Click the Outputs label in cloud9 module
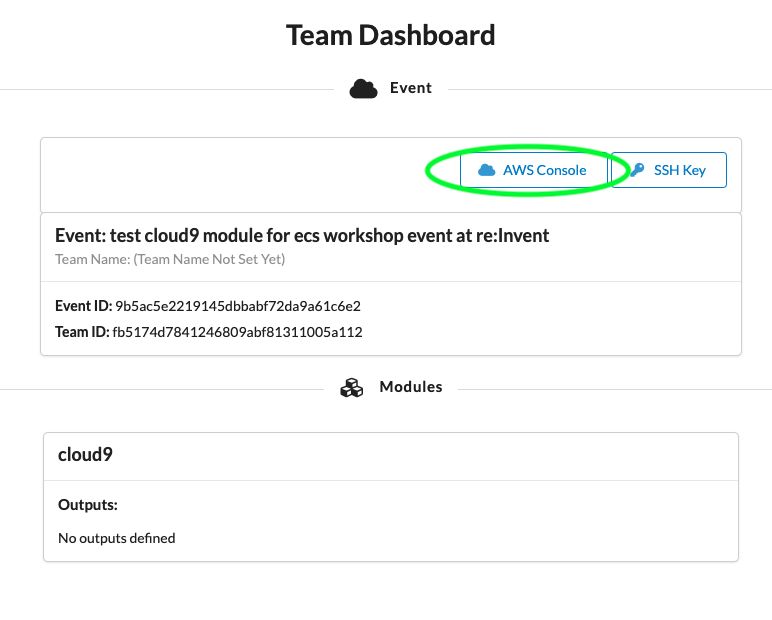 [88, 505]
